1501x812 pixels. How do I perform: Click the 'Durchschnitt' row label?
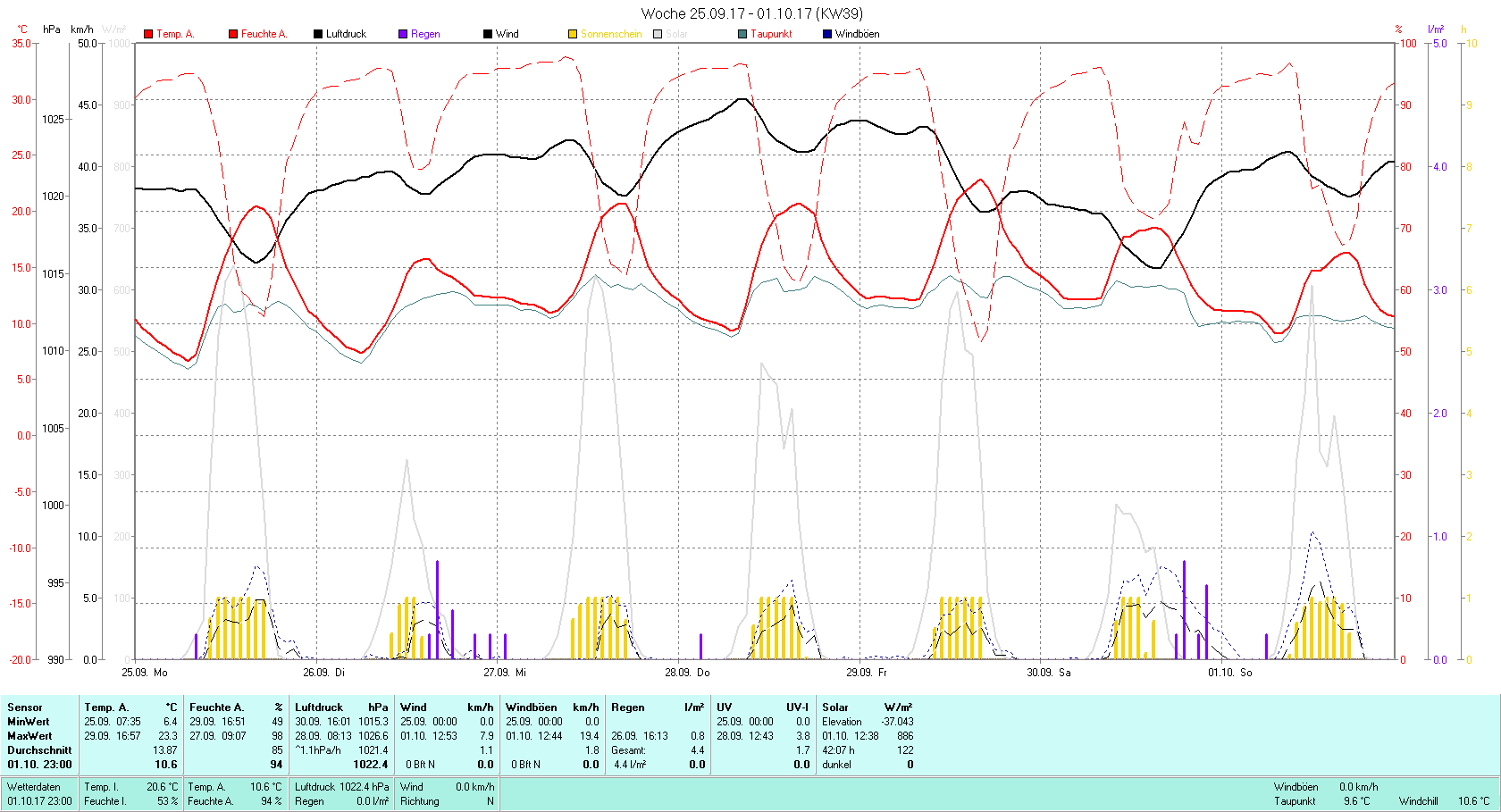tap(39, 750)
